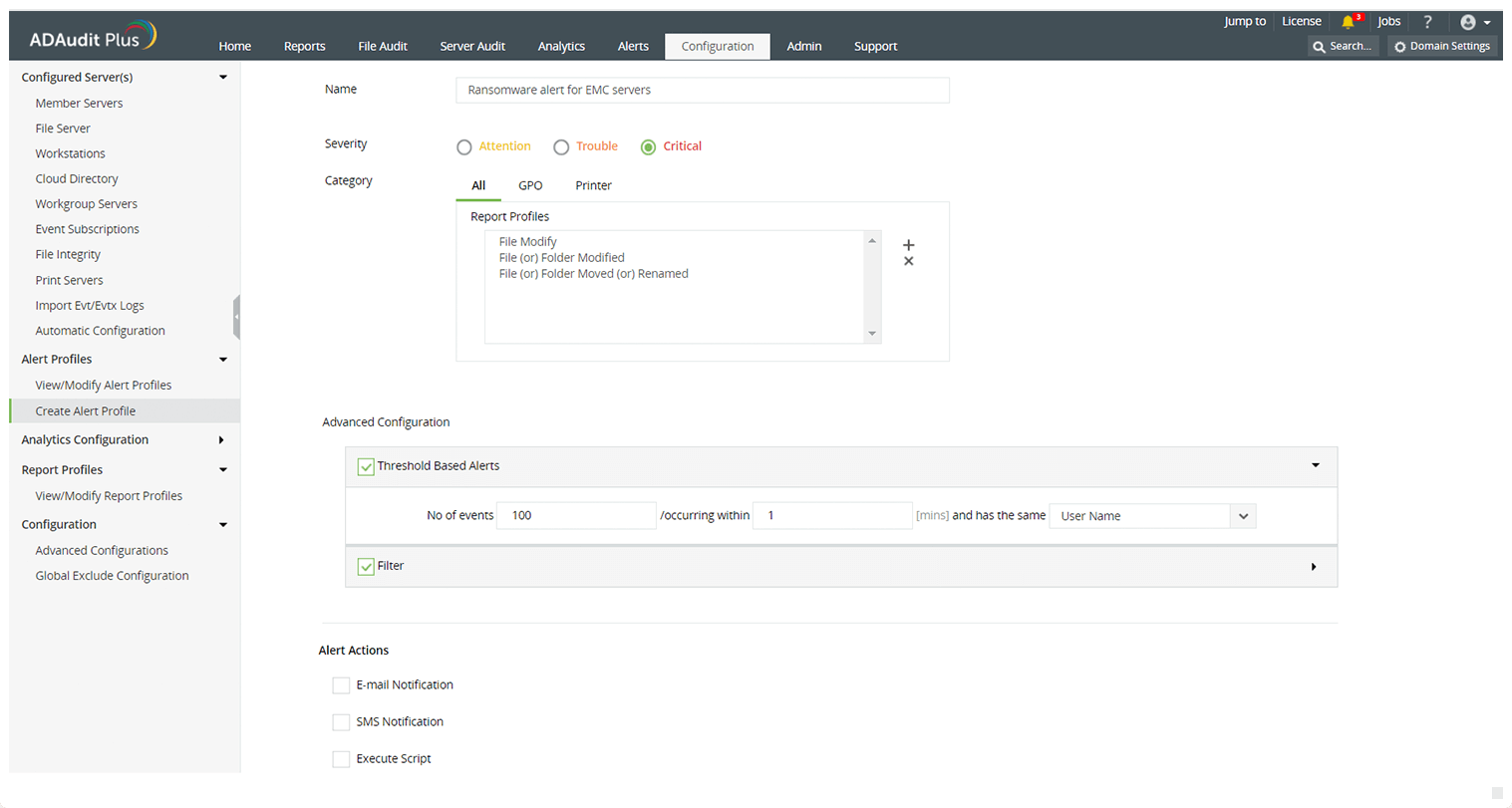Open File Integrity in the sidebar
Viewport: 1512px width, 808px height.
[68, 255]
